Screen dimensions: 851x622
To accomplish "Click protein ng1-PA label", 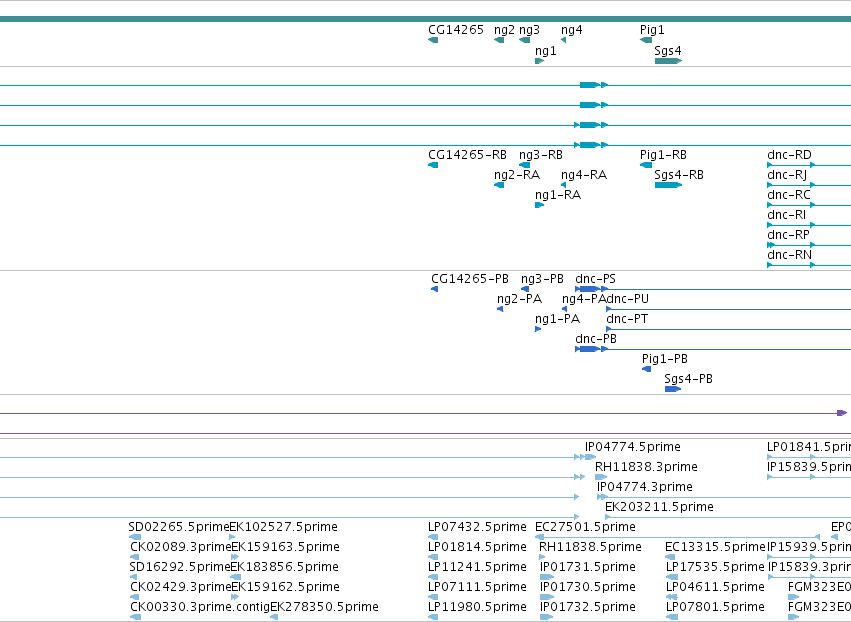I will click(557, 320).
